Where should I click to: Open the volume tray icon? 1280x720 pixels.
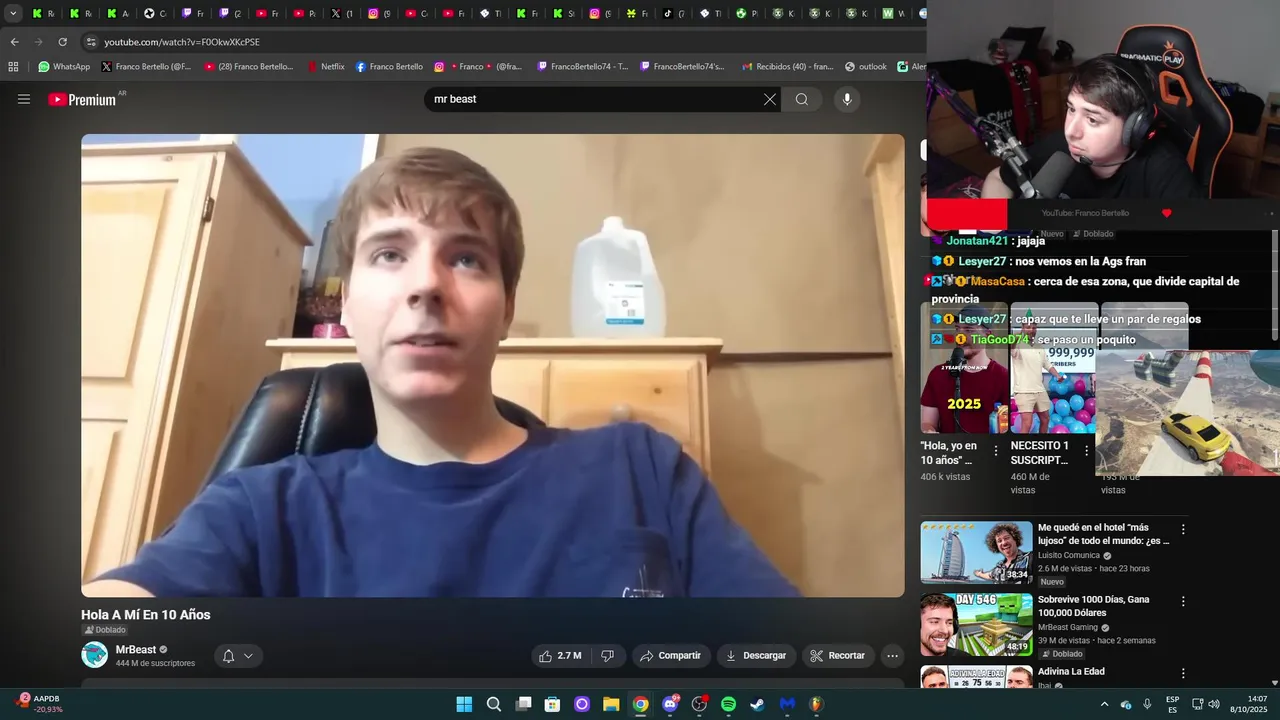(1214, 704)
